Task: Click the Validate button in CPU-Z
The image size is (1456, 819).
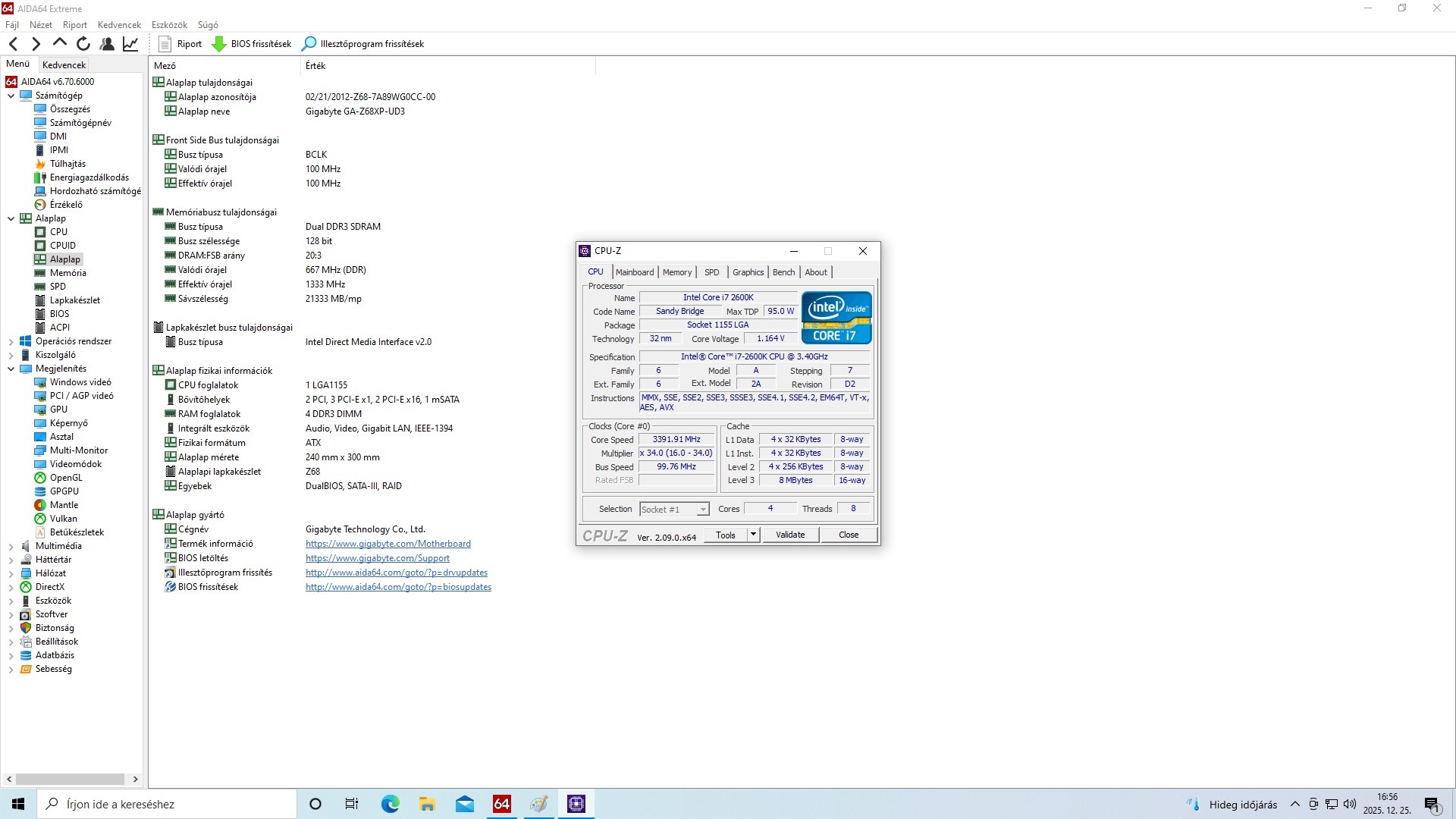Action: 790,535
